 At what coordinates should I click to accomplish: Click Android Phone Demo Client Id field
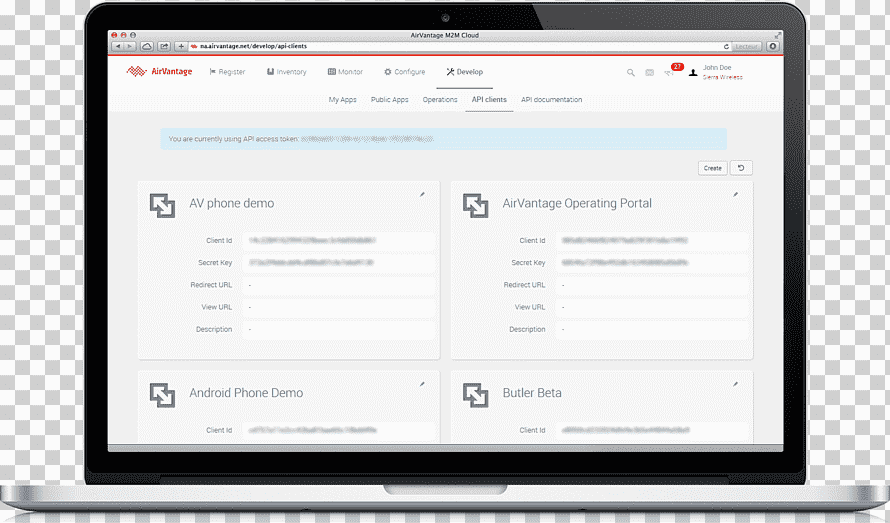pyautogui.click(x=338, y=430)
